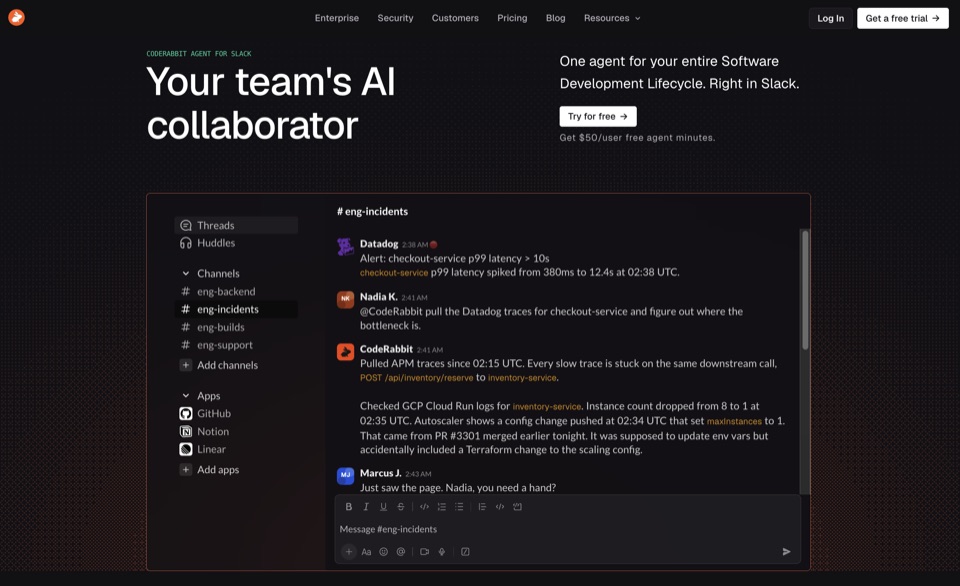Click Get a free trial button

(902, 18)
